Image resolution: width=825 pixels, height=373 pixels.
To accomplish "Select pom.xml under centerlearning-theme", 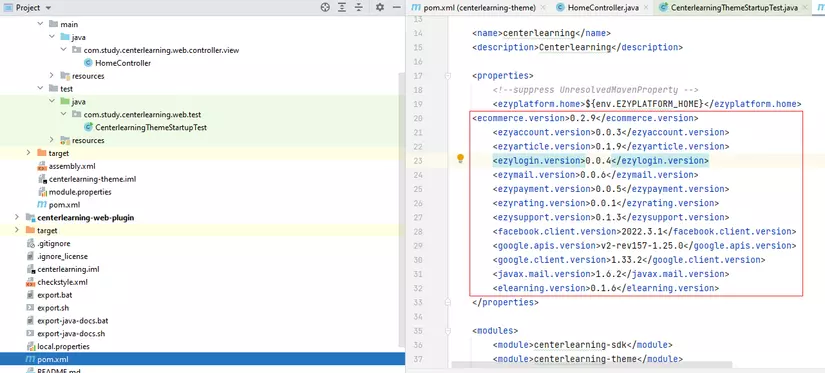I will pos(64,205).
